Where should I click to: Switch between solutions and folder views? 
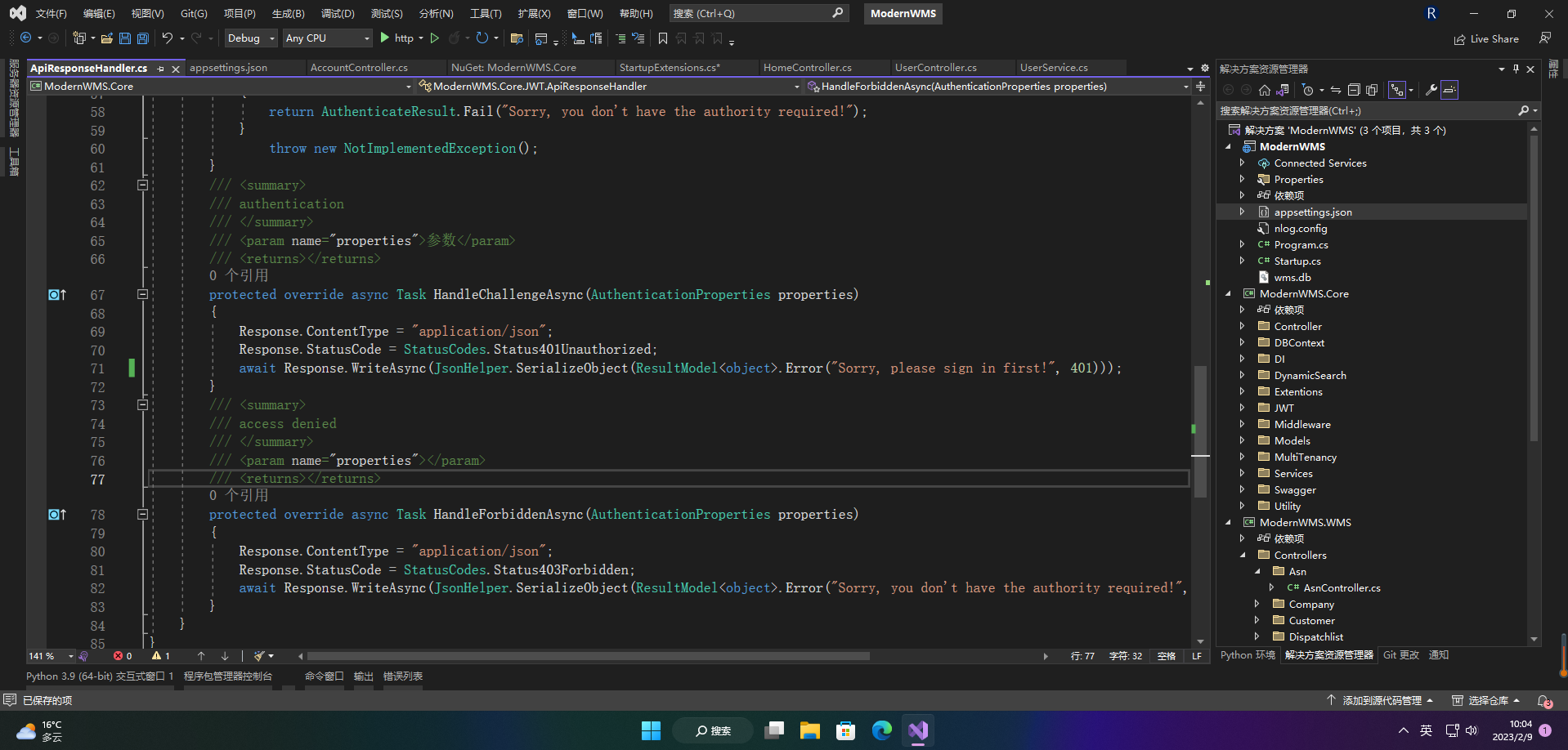[x=1283, y=90]
